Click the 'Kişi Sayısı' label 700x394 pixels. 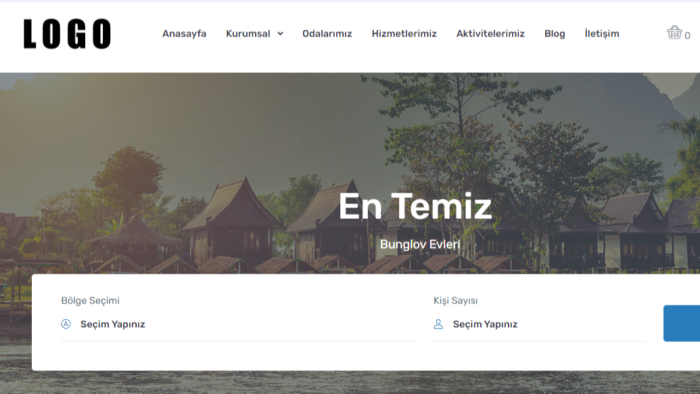pyautogui.click(x=455, y=301)
